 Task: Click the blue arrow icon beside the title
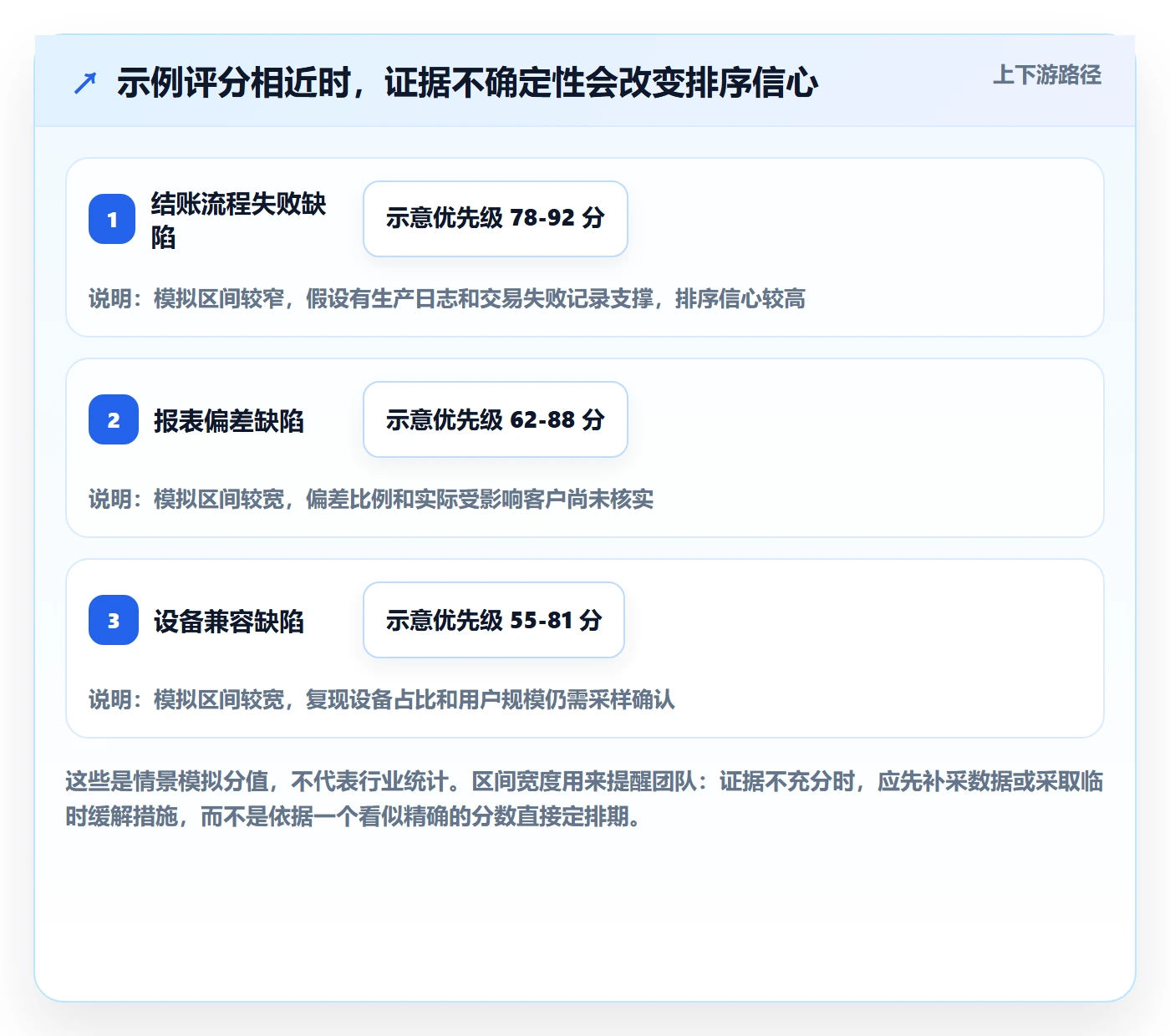tap(85, 83)
